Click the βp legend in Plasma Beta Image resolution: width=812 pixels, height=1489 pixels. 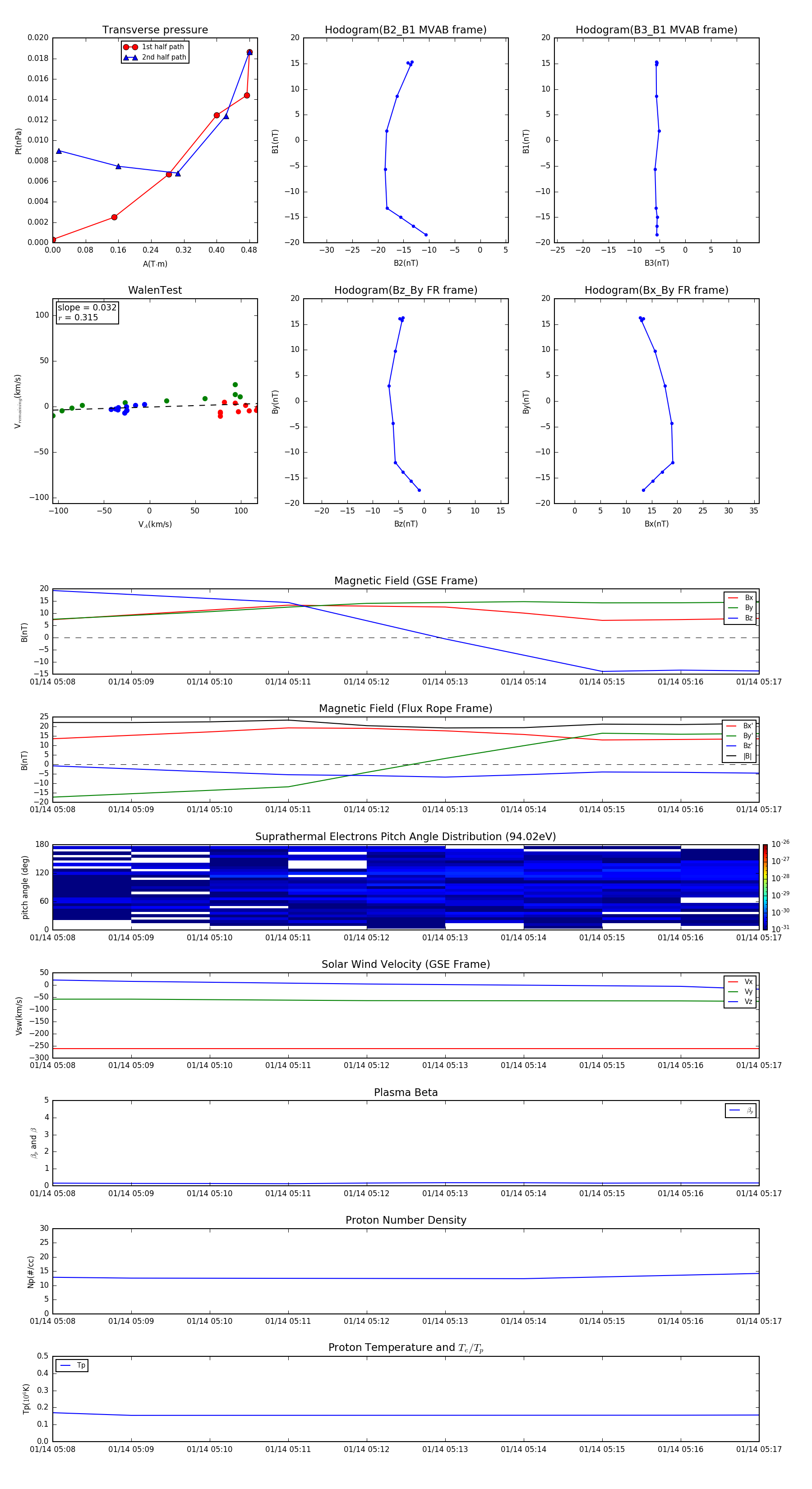pos(741,1110)
